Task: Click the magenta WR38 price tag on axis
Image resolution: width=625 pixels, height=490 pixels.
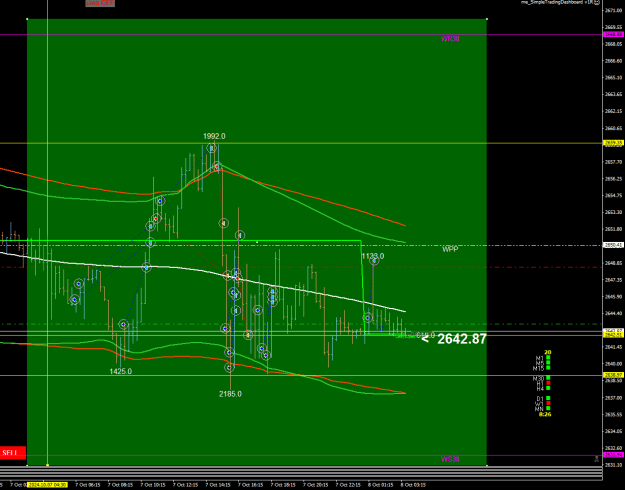Action: click(x=613, y=34)
